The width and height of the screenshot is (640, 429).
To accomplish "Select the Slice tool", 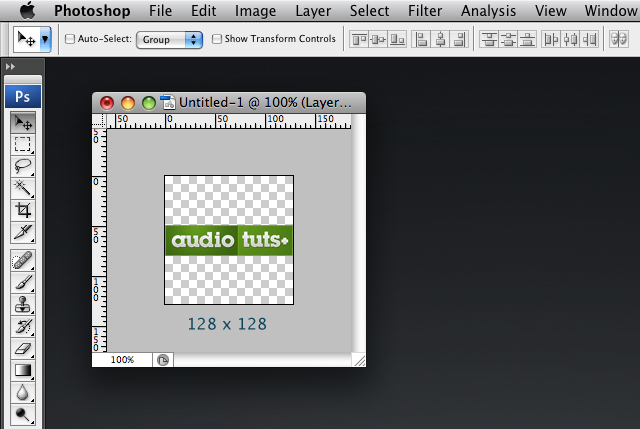I will [23, 232].
